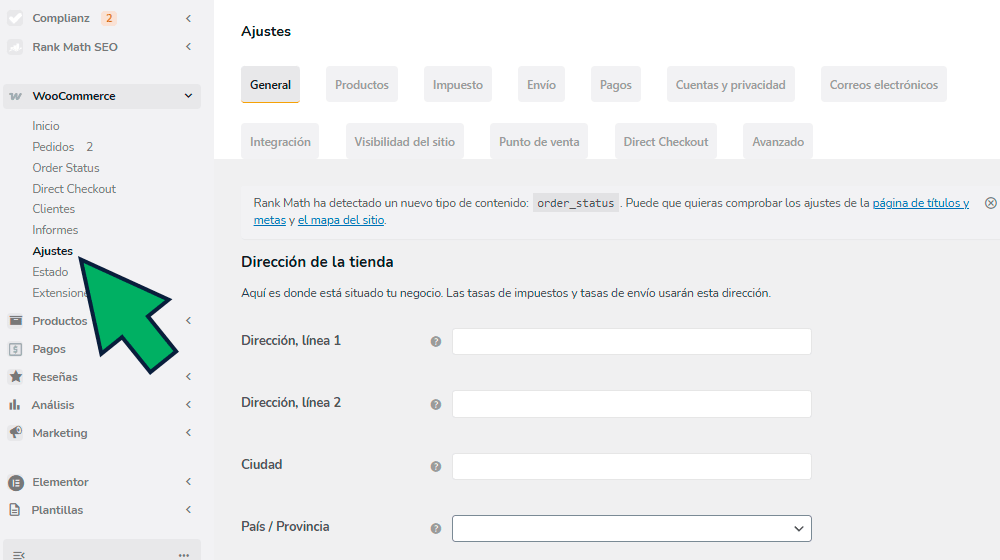Click the Complianz notification badge 2
This screenshot has height=560, width=1000.
pyautogui.click(x=109, y=18)
